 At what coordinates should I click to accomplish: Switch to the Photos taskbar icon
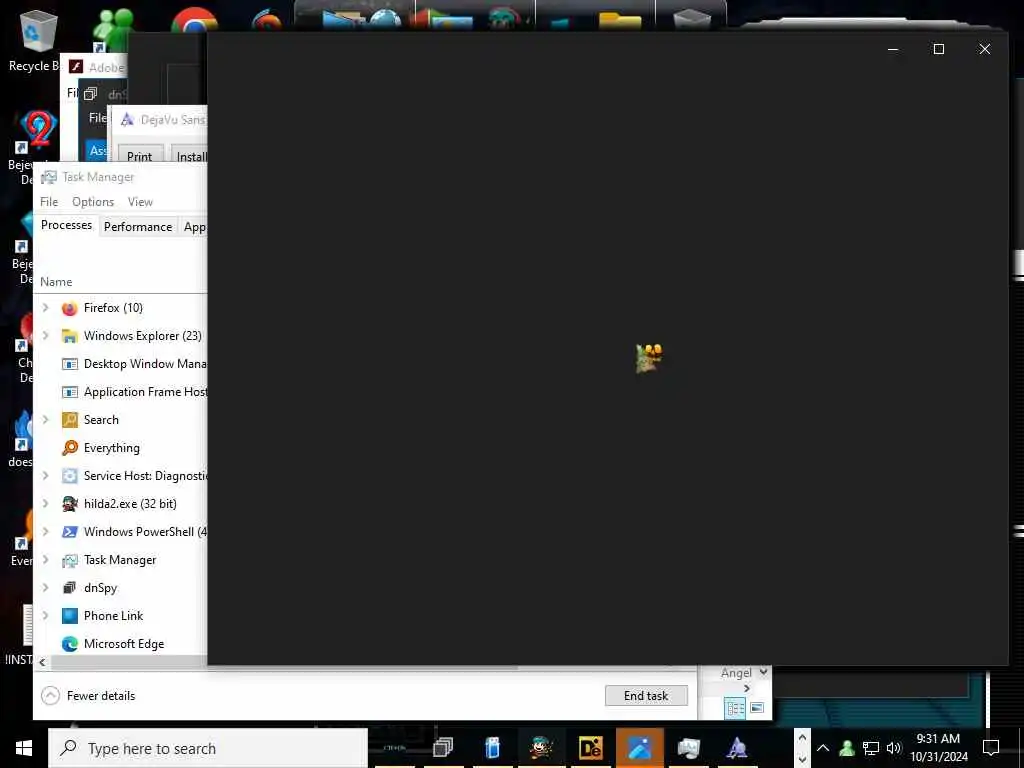point(639,748)
